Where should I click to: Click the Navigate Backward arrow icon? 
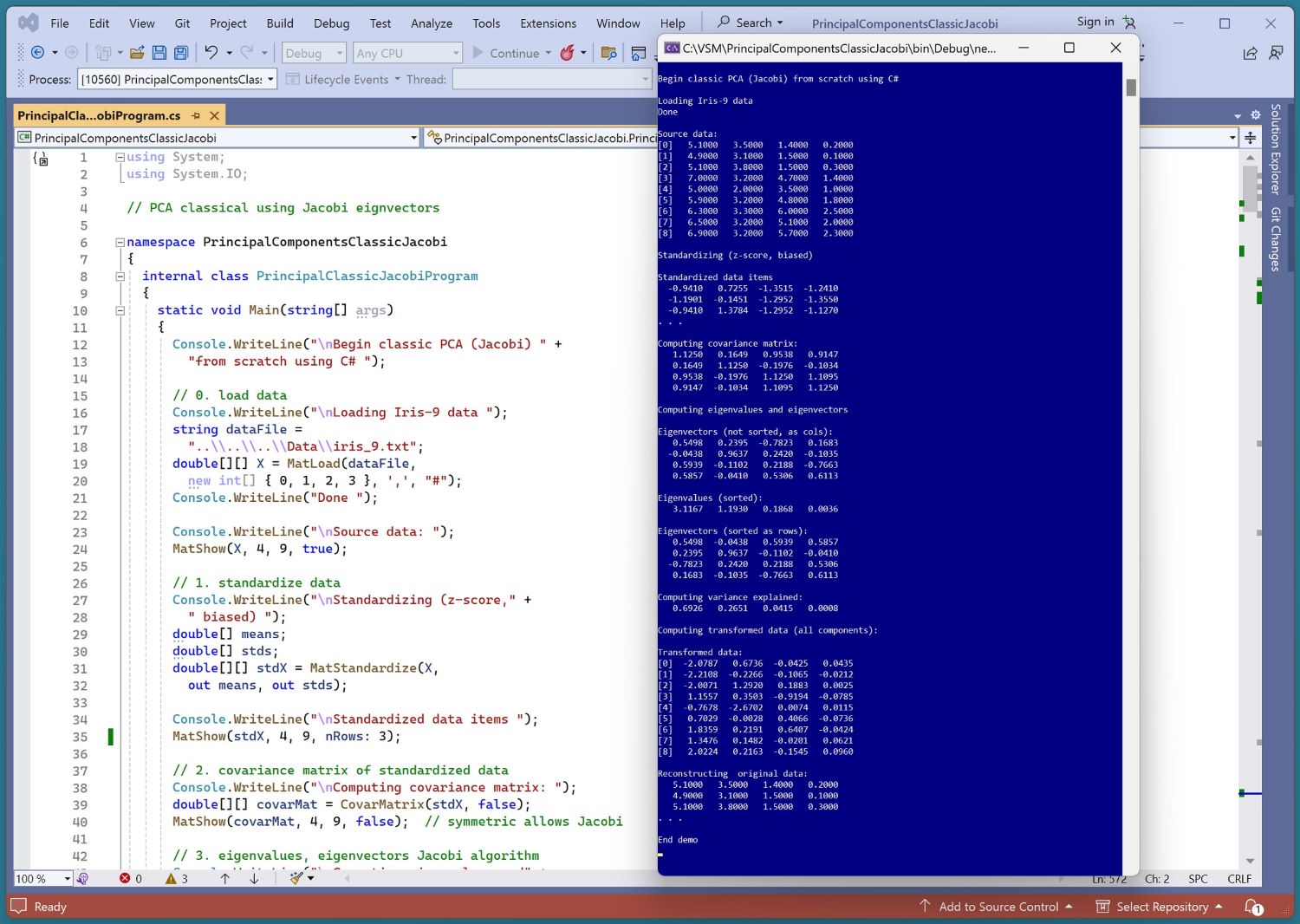(x=37, y=53)
